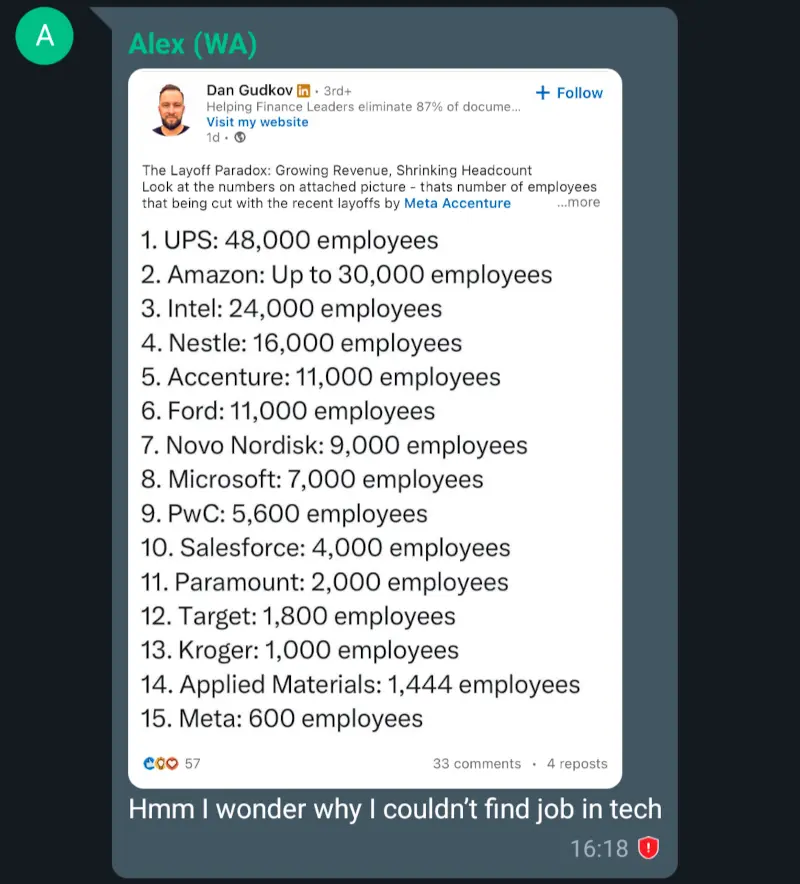Click the LinkedIn badge beside Dan Gudkov

[x=303, y=92]
